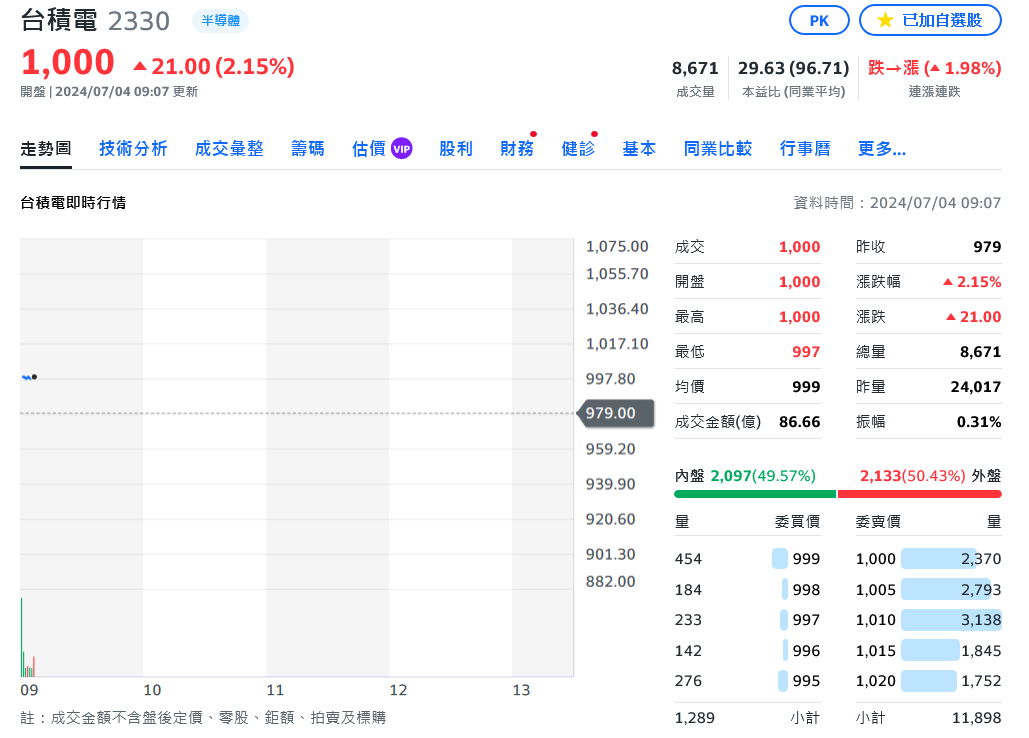Click the ask subtotal 11,898
This screenshot has width=1029, height=738.
coord(976,718)
